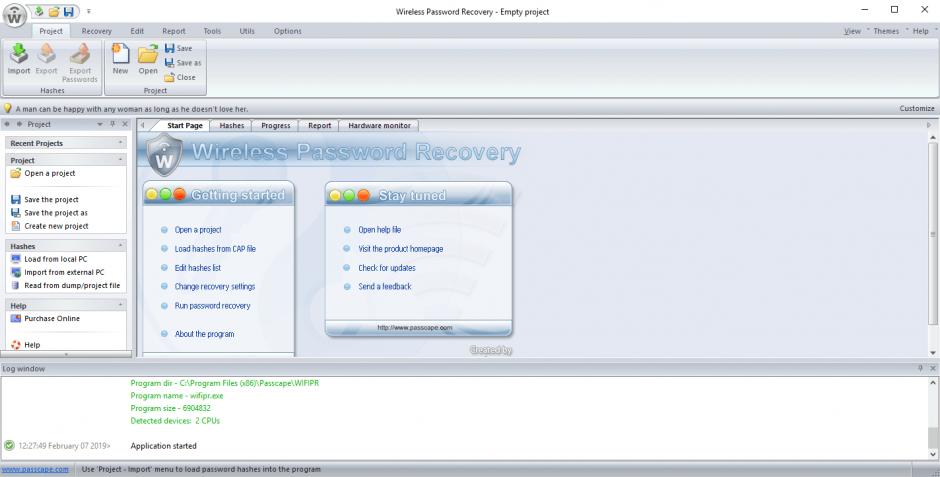The width and height of the screenshot is (940, 477).
Task: Switch to the Project ribbon tab
Action: coord(51,31)
